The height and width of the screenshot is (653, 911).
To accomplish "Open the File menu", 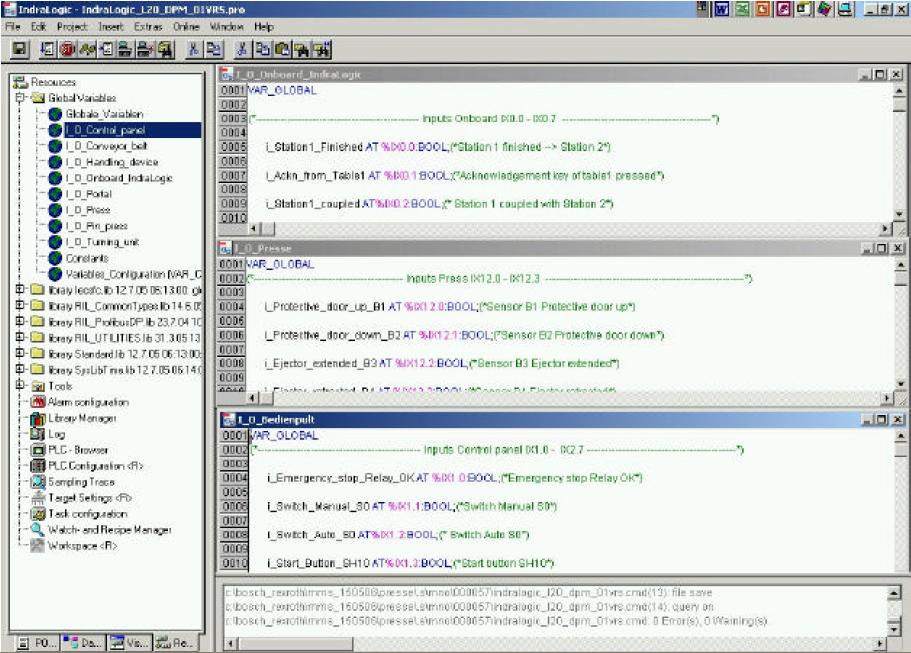I will tap(12, 27).
